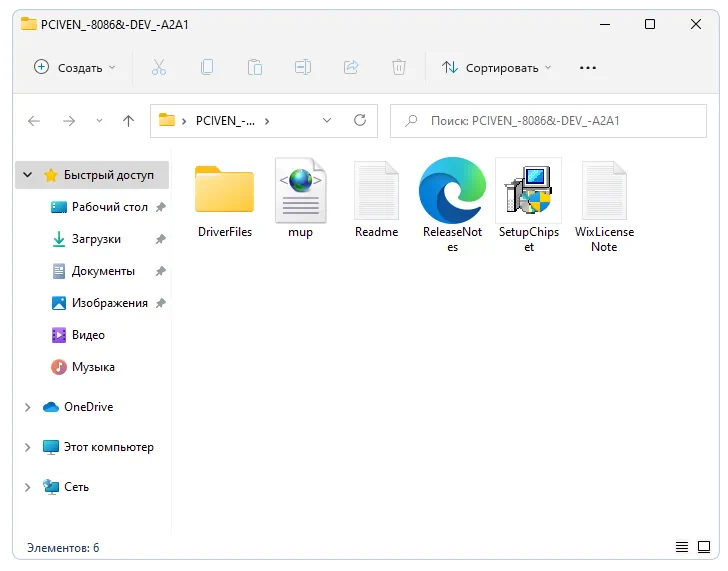728x571 pixels.
Task: Open the Создать new item menu
Action: [75, 68]
